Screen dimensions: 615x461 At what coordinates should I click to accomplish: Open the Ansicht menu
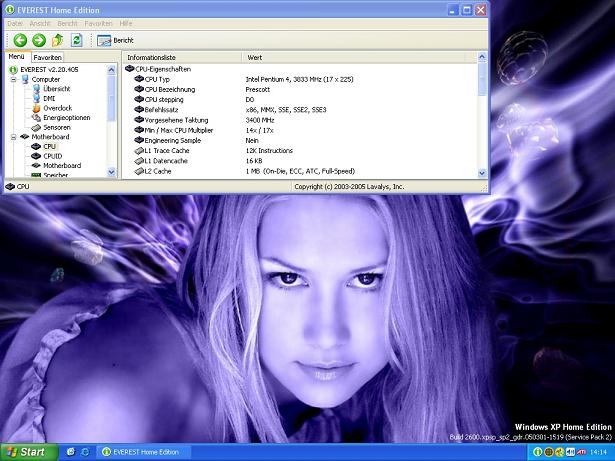click(x=40, y=24)
